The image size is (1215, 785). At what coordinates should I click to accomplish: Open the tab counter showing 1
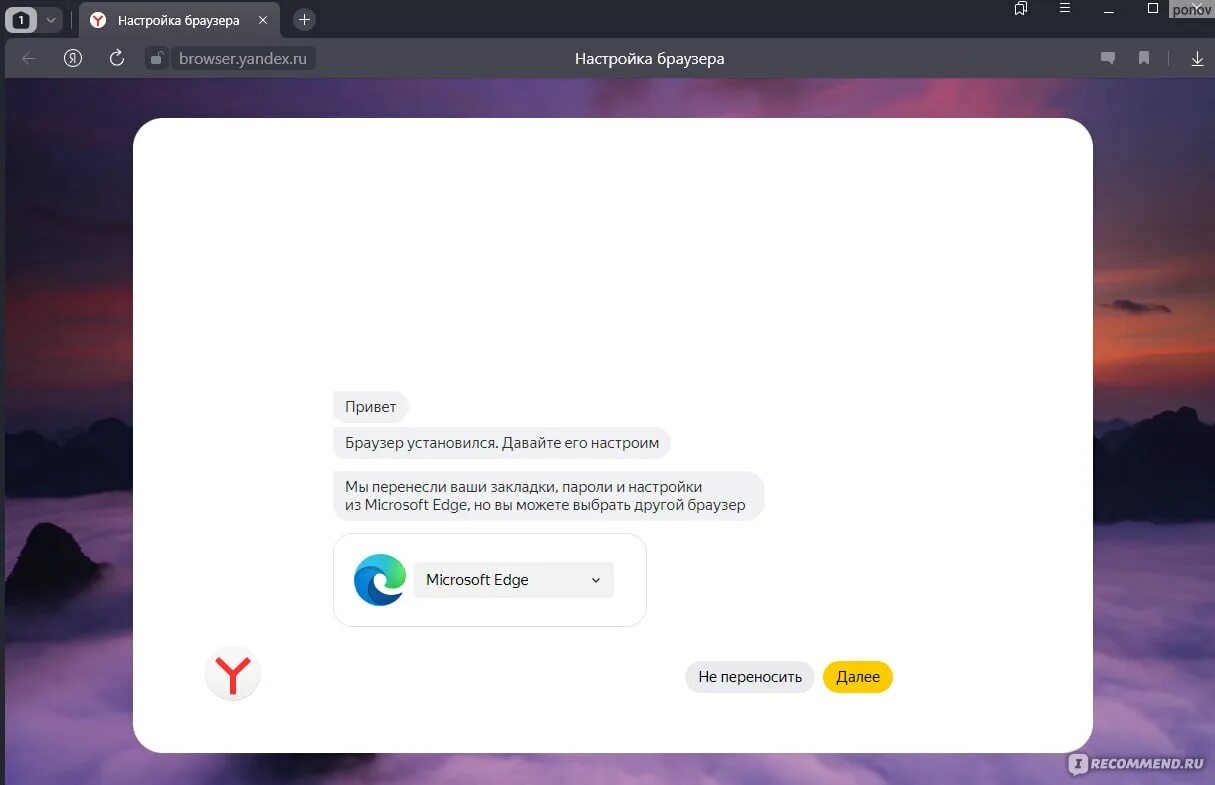[x=22, y=20]
